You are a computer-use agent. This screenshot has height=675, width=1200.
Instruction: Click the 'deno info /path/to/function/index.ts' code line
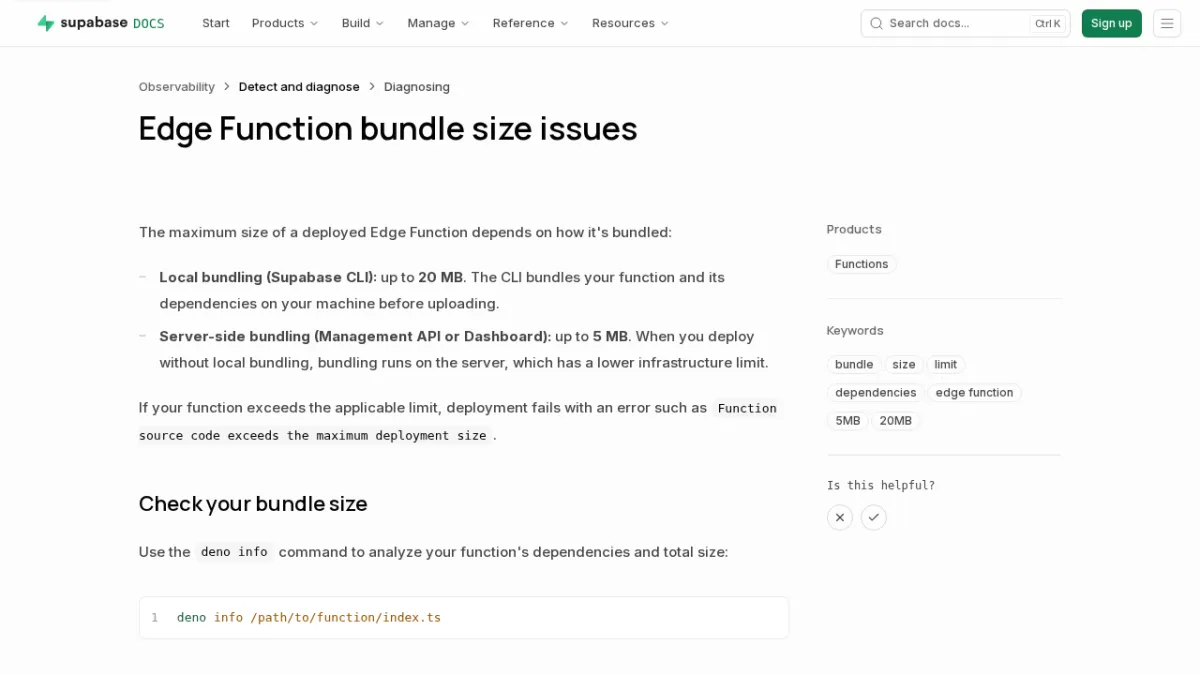(309, 618)
